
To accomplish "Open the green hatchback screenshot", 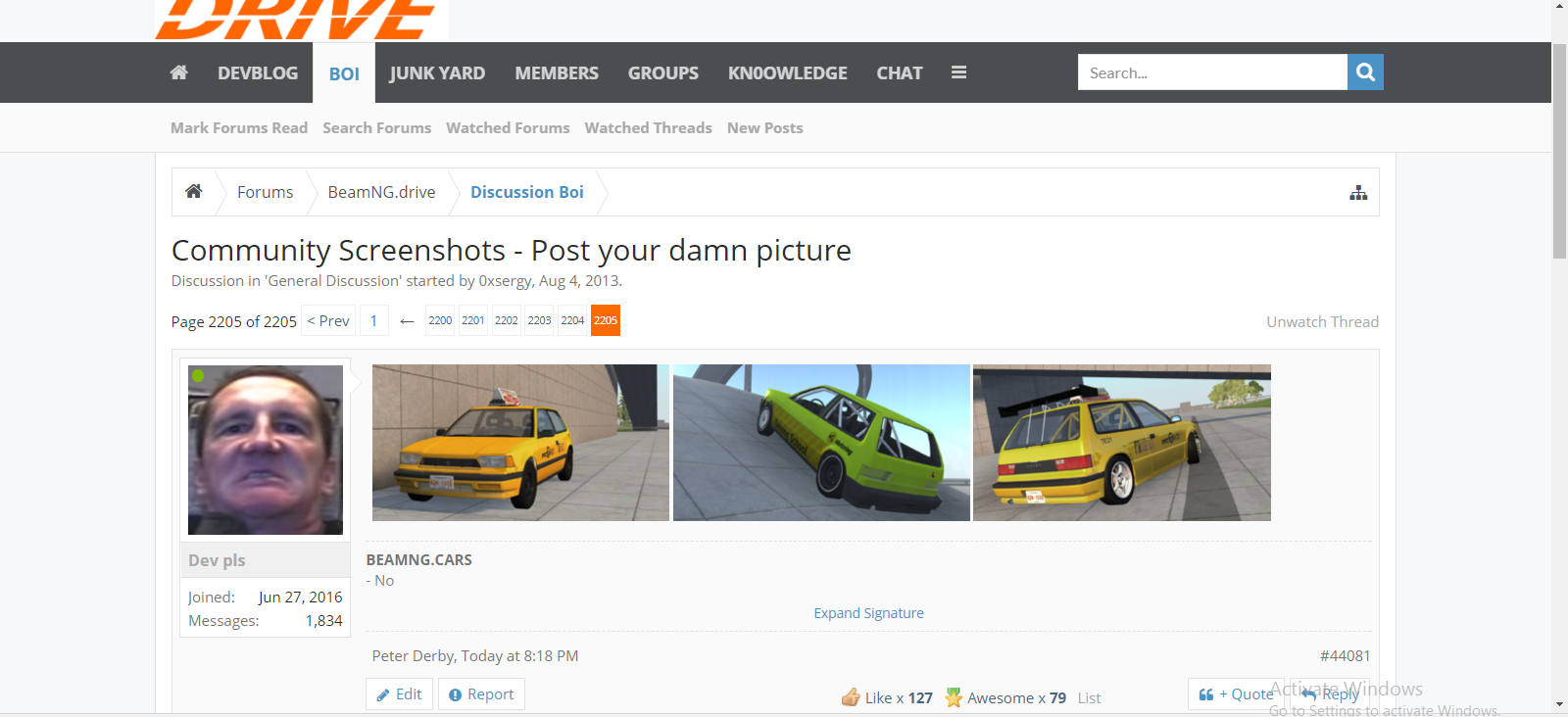I will [821, 443].
